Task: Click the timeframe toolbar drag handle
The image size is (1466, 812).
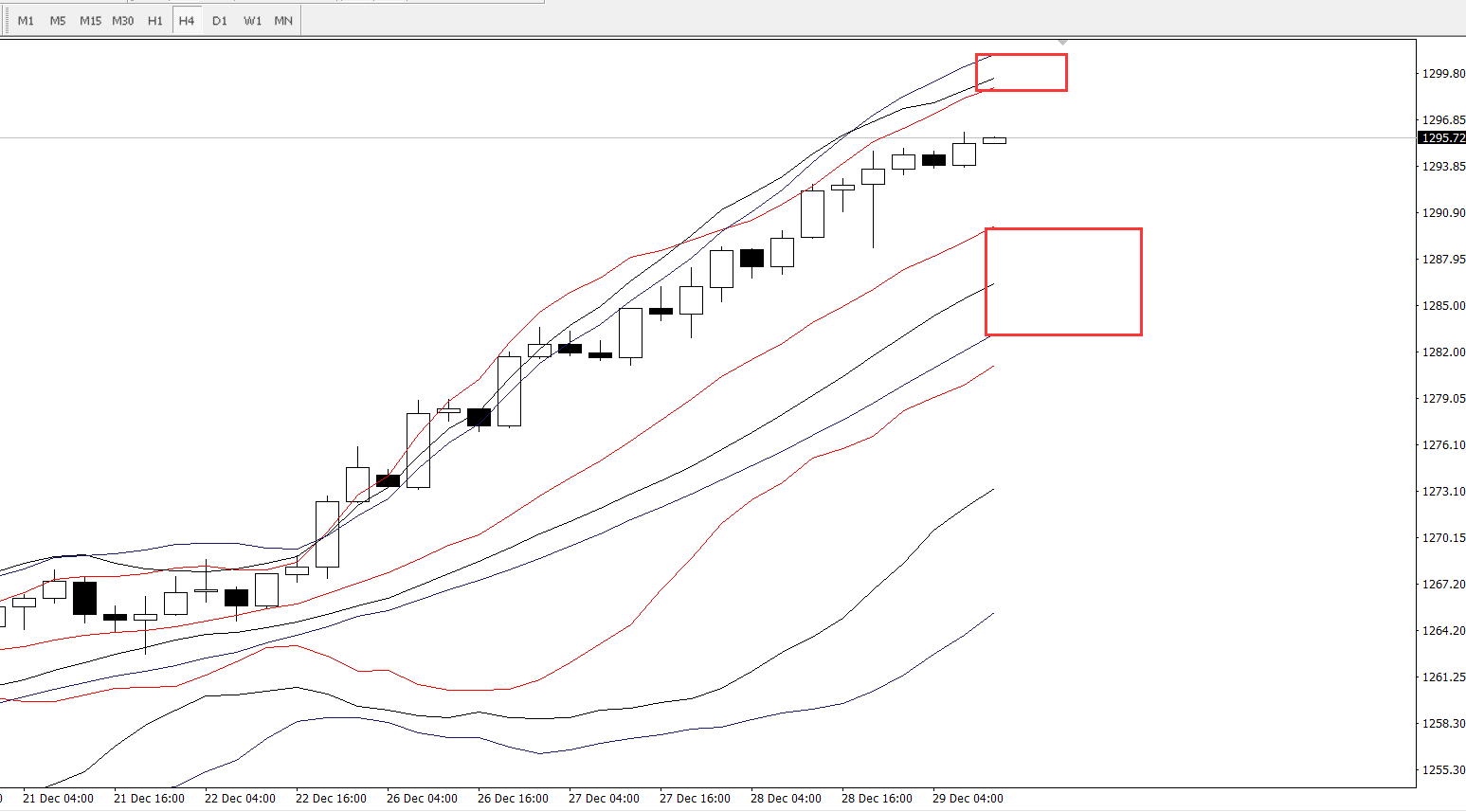Action: click(6, 21)
